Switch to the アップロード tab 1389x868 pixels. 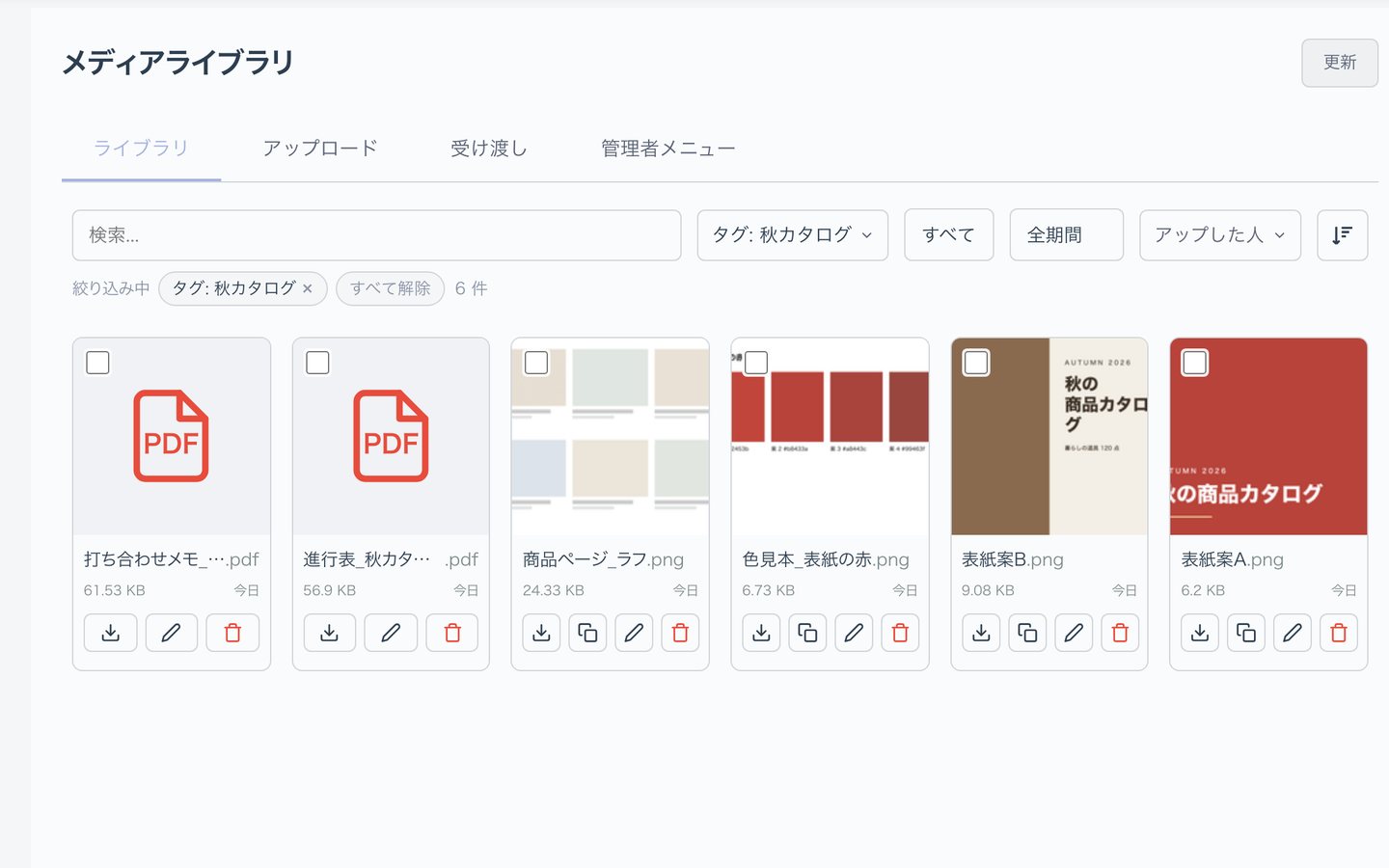point(320,149)
